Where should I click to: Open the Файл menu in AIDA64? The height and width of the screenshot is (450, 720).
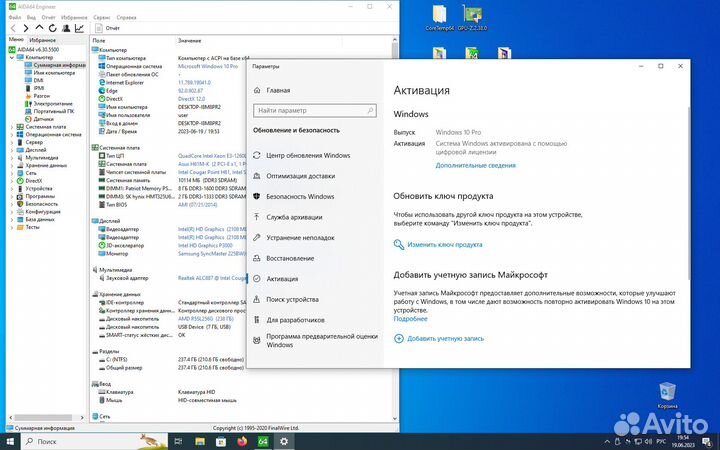click(15, 17)
